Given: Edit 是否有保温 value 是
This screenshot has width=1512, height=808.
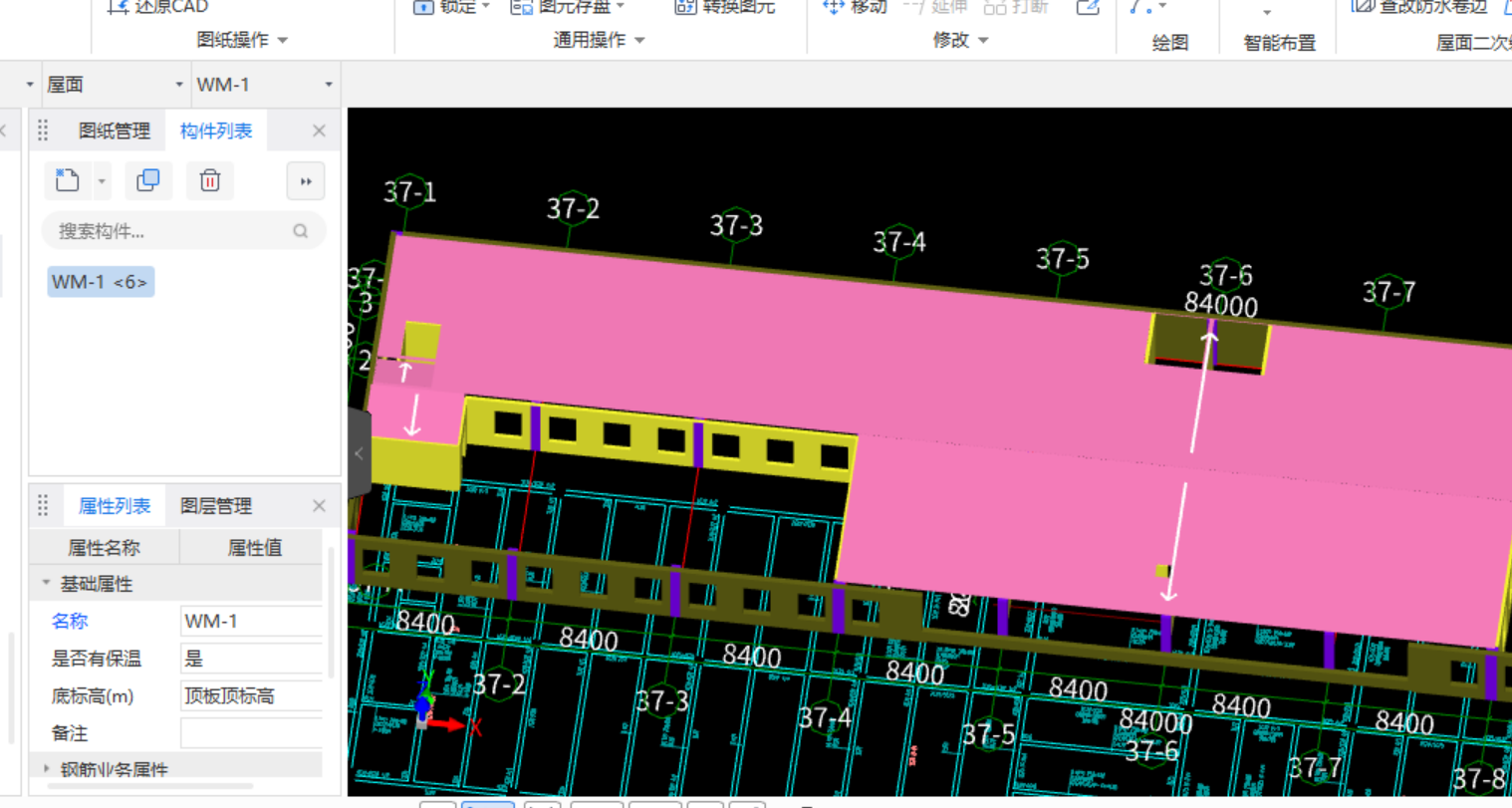Looking at the screenshot, I should click(x=251, y=659).
